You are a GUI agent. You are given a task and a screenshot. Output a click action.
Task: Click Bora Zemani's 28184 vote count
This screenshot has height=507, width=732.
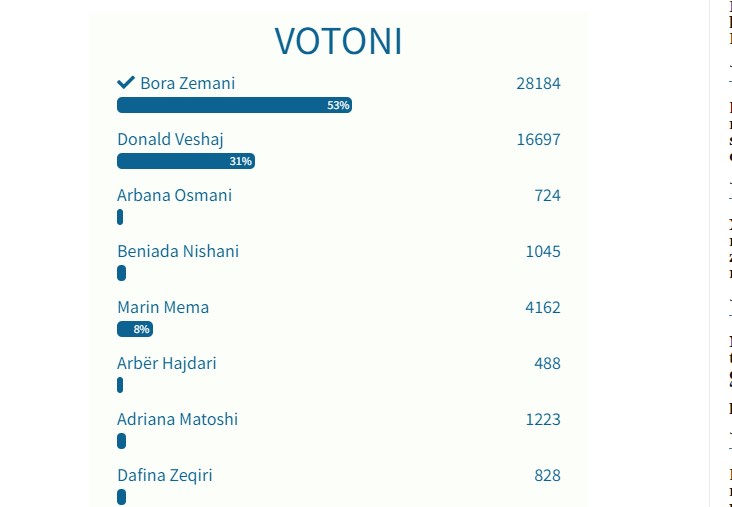pos(538,83)
